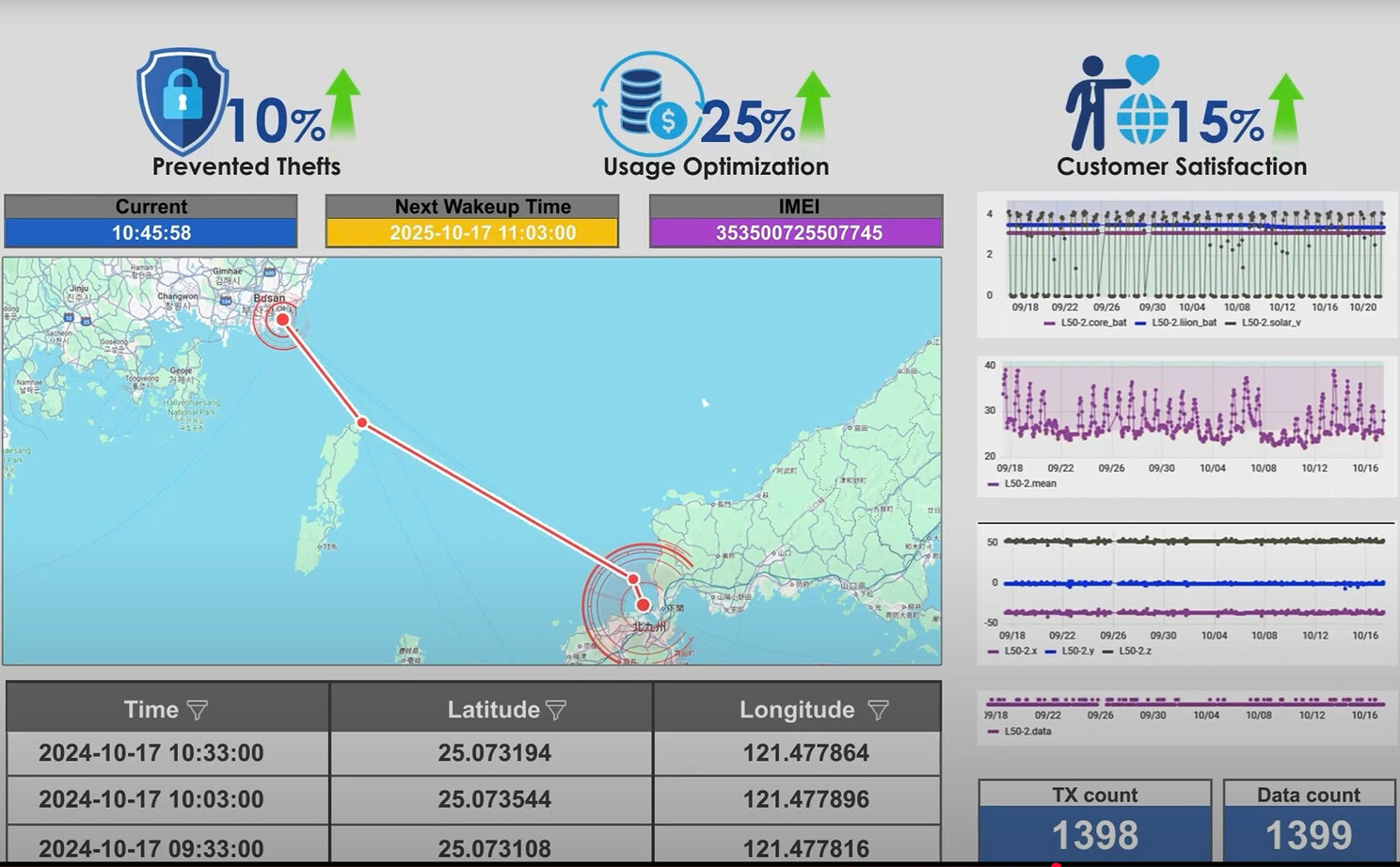Select the red Kitakyushu endpoint marker on map

(x=643, y=605)
